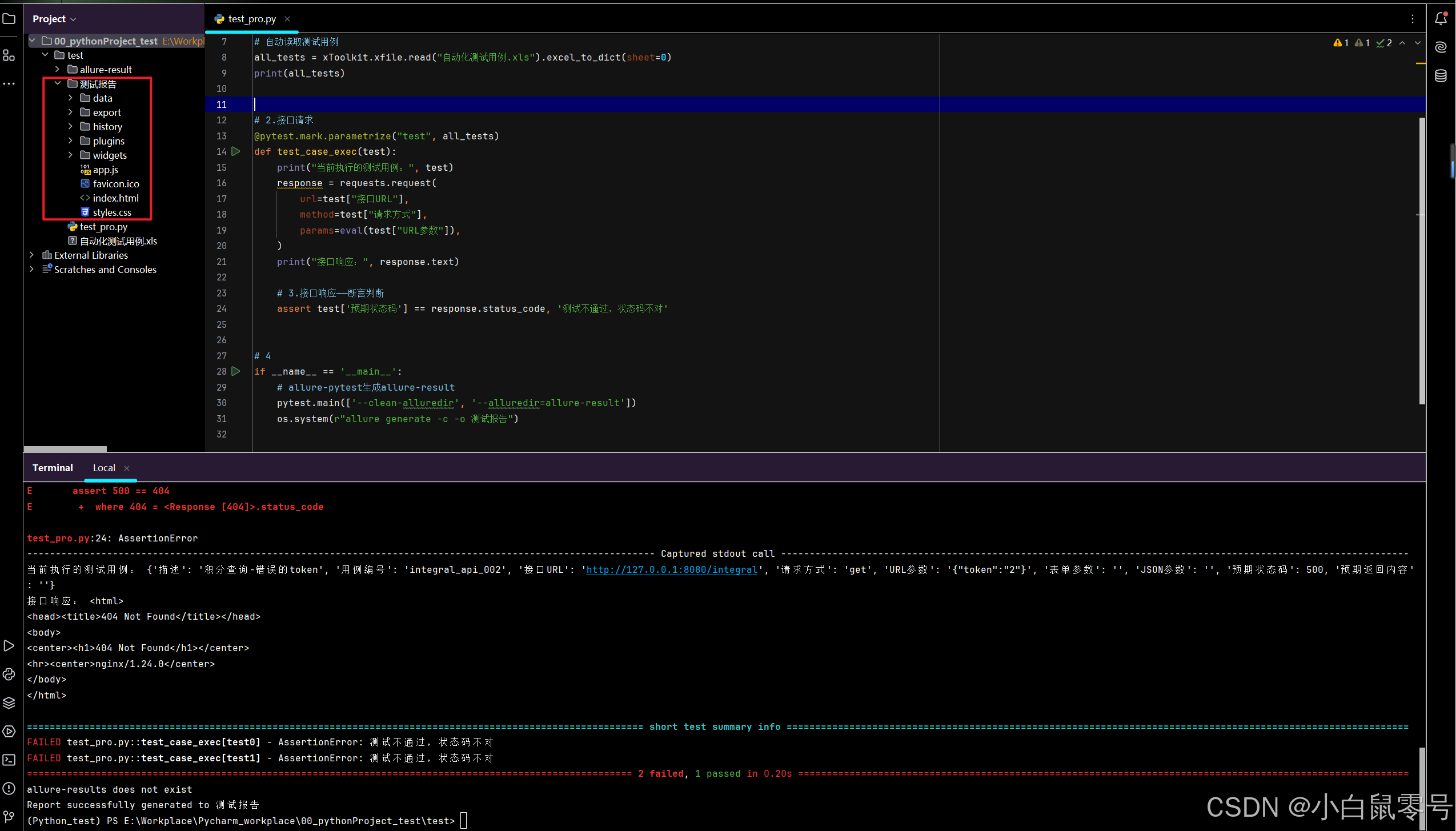This screenshot has height=831, width=1456.
Task: Open the 127.0.0.1:8080/integral link
Action: click(671, 569)
